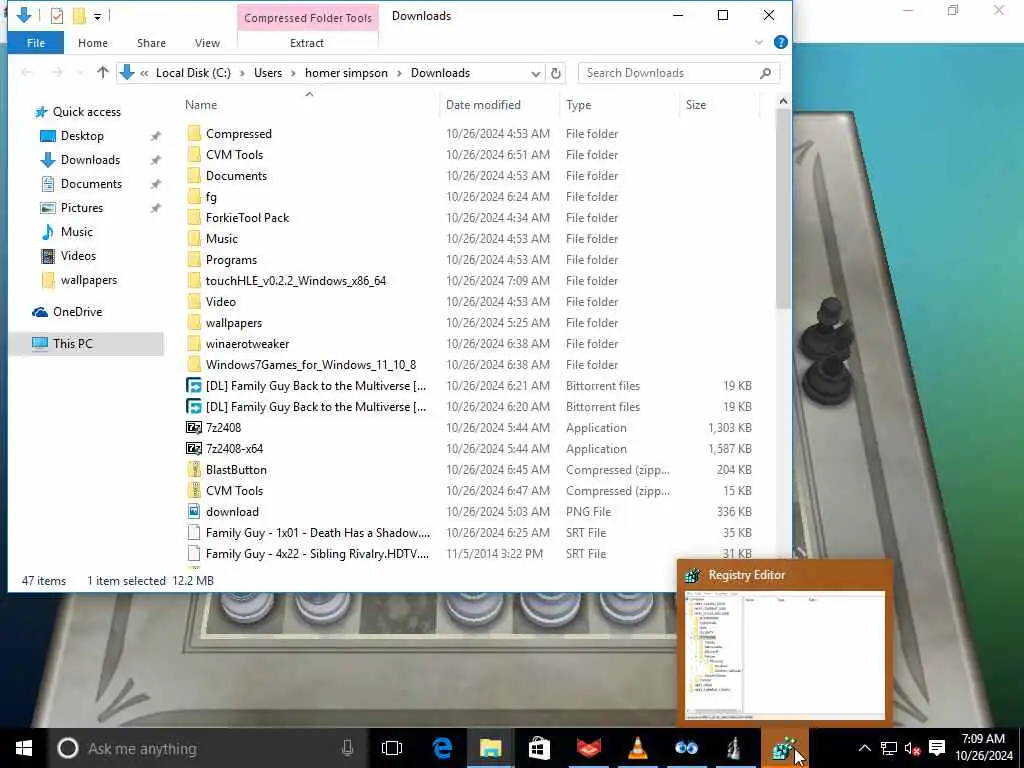Open the File menu

[x=36, y=43]
